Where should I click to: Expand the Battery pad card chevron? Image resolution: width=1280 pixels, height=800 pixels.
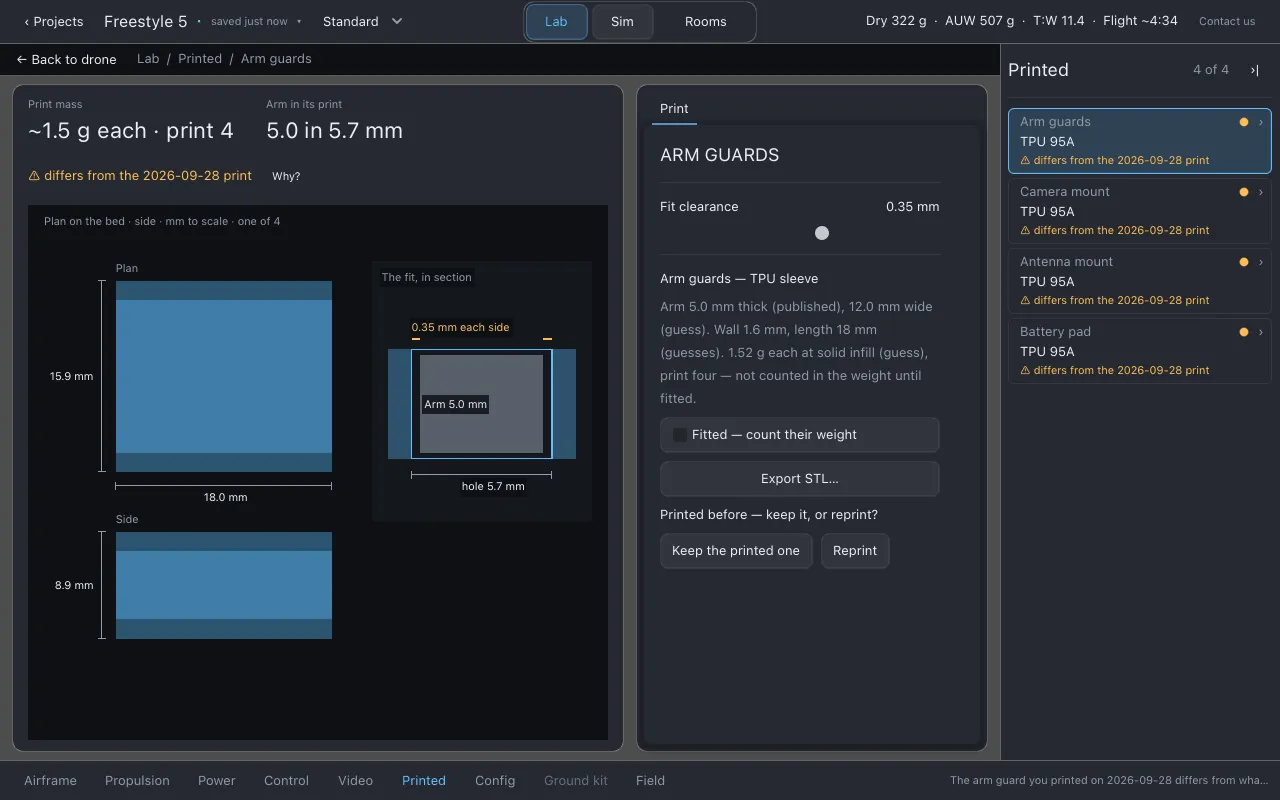[x=1261, y=332]
